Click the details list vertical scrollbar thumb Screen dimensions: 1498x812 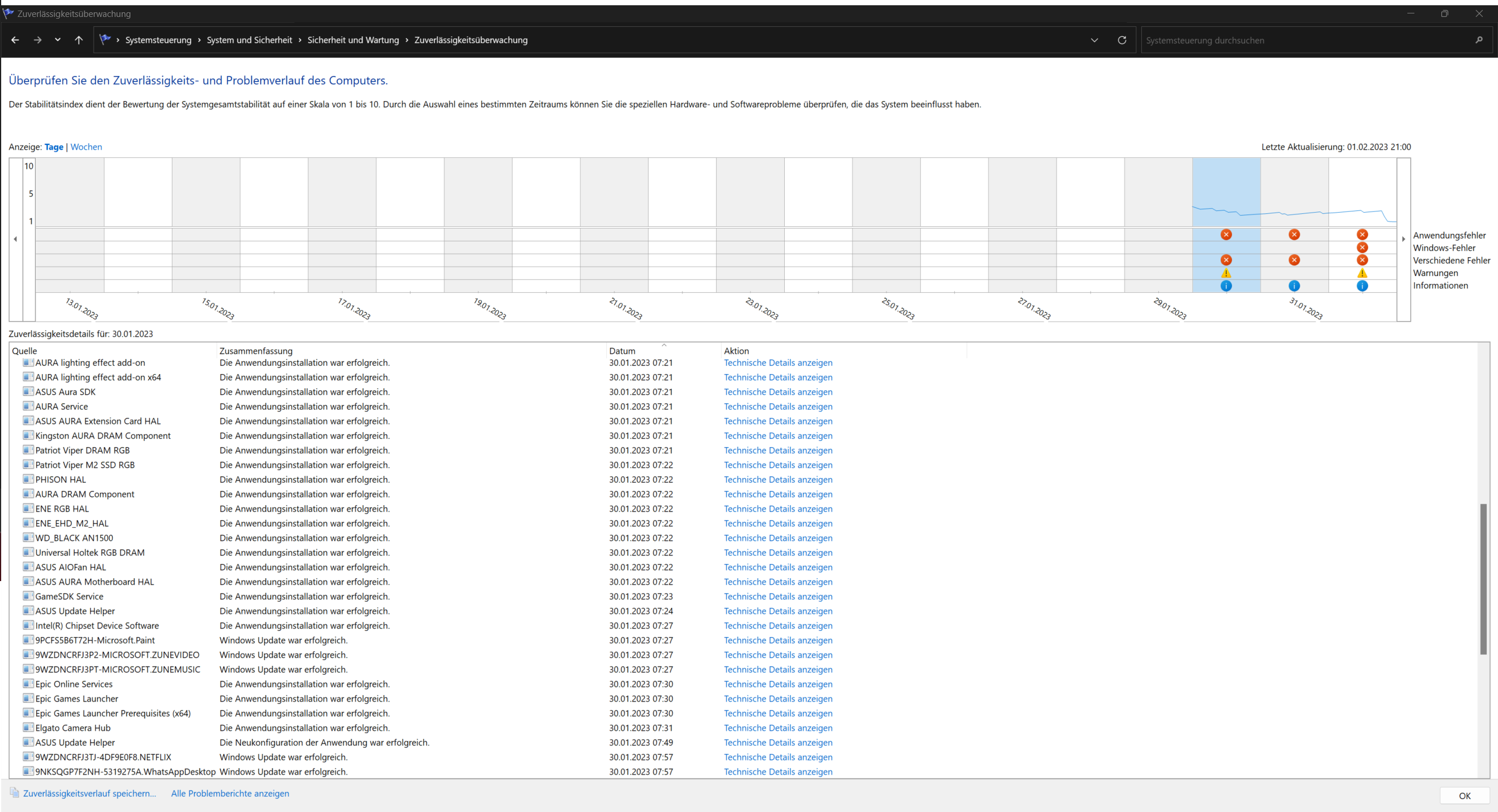click(1483, 579)
